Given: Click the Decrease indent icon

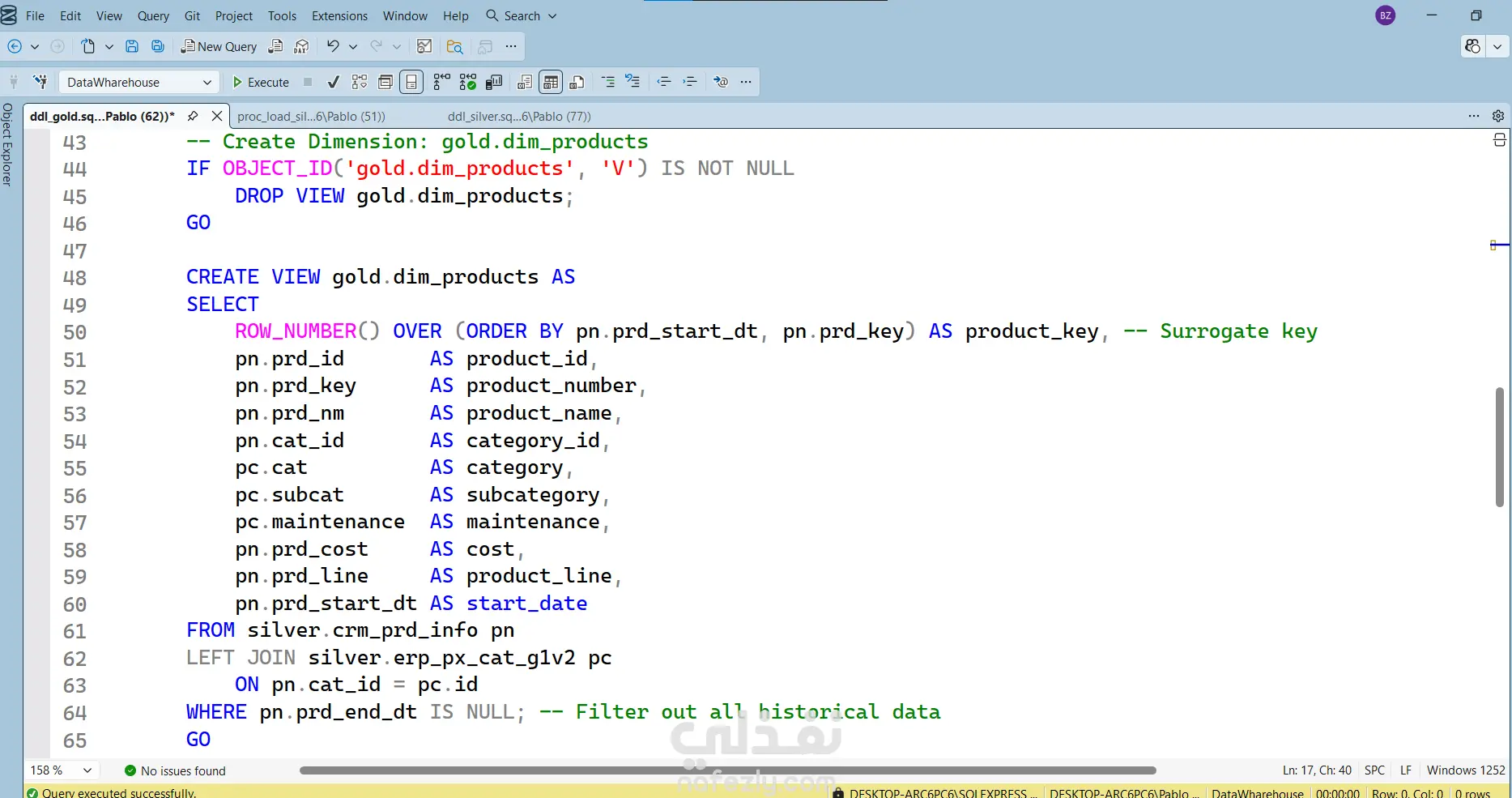Looking at the screenshot, I should point(663,82).
